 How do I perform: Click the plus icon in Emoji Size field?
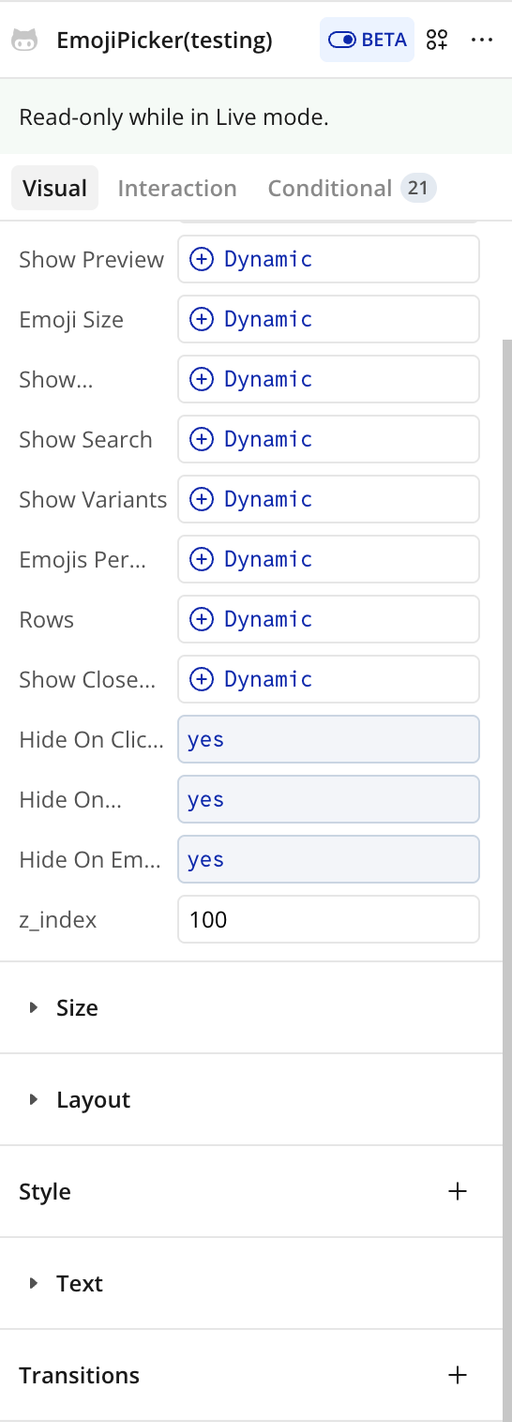202,319
